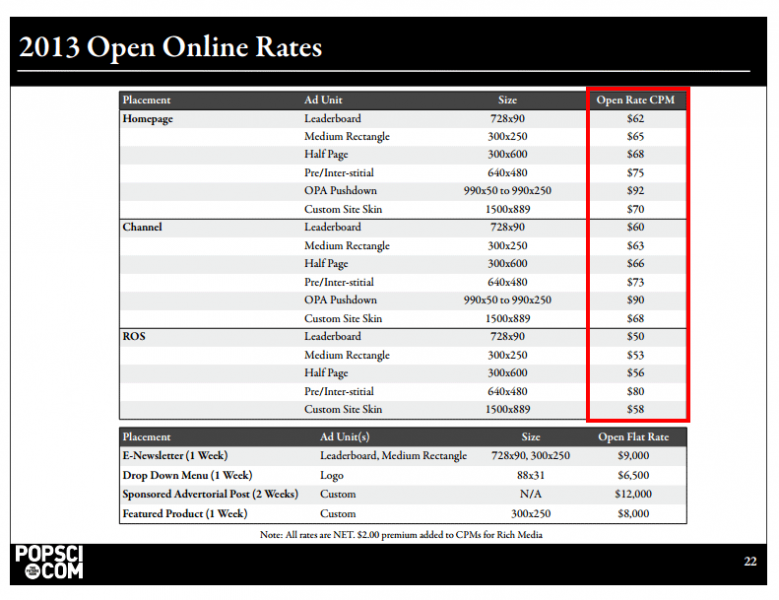The width and height of the screenshot is (779, 600).
Task: Select "Leaderboard" in the Homepage row
Action: pos(332,118)
